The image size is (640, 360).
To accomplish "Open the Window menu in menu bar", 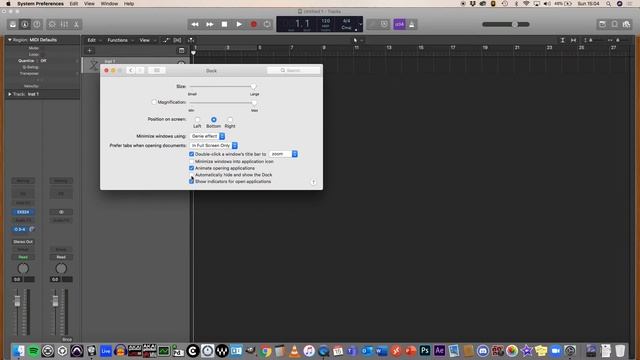I will [x=109, y=4].
